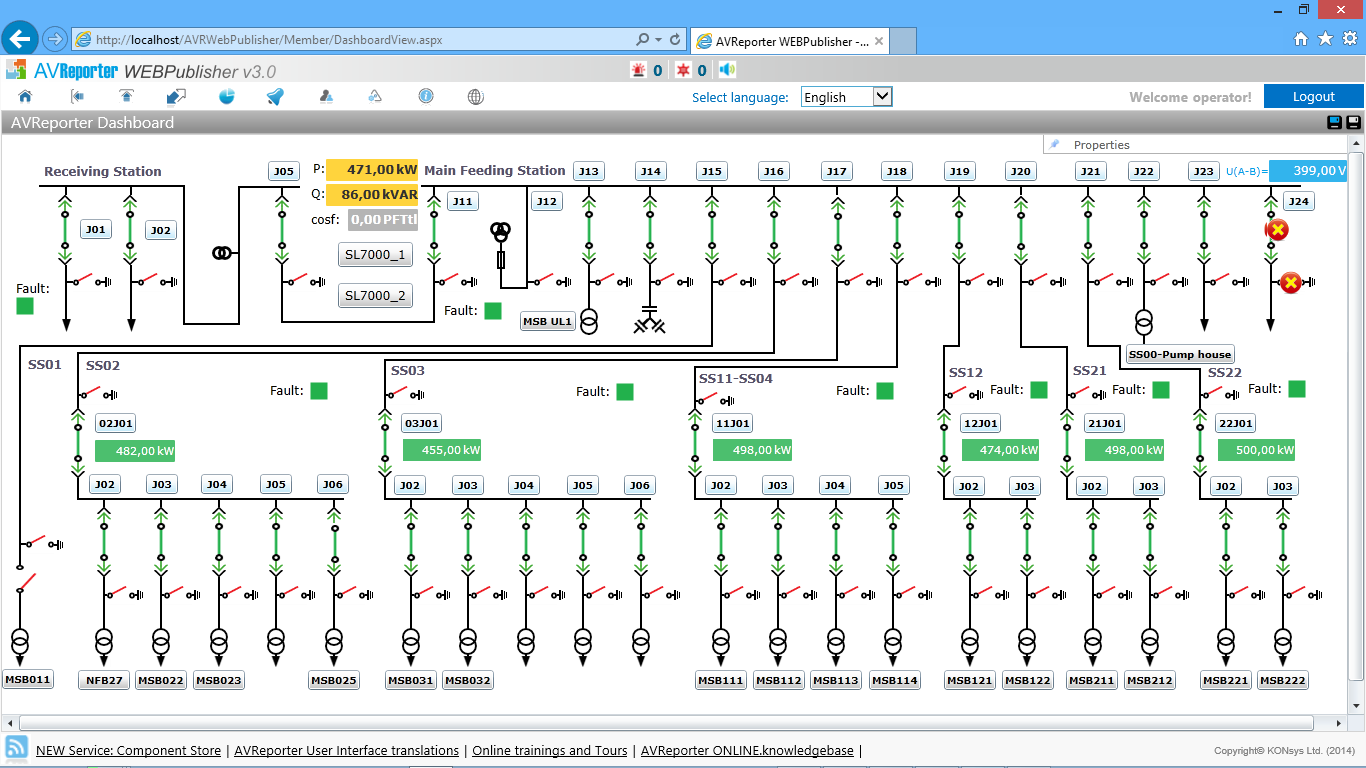1366x768 pixels.
Task: Click browser back arrow button
Action: point(20,39)
